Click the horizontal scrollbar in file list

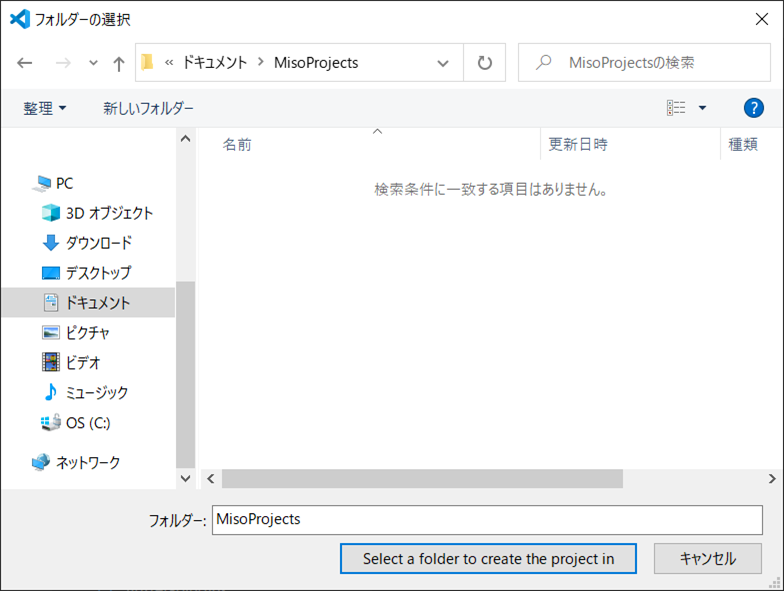click(422, 479)
